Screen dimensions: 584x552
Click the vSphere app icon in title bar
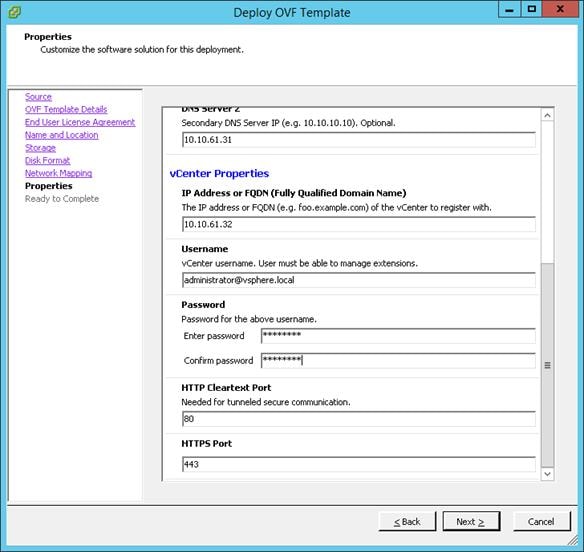(15, 12)
